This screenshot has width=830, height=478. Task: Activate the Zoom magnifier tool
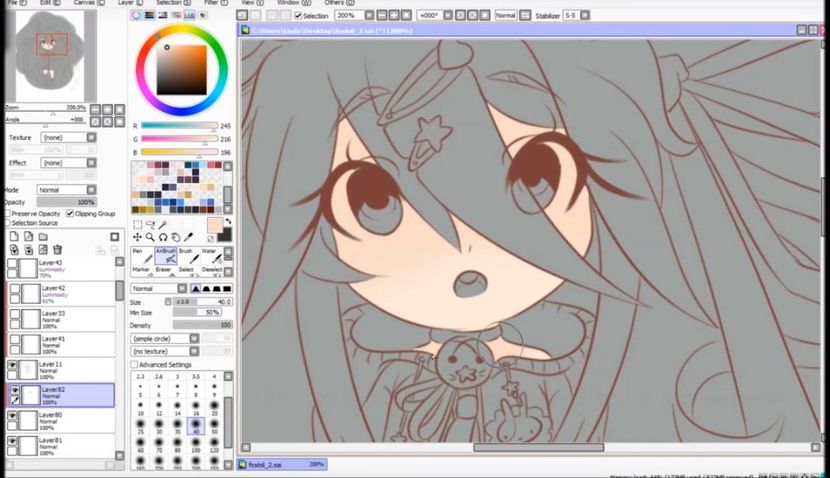150,237
